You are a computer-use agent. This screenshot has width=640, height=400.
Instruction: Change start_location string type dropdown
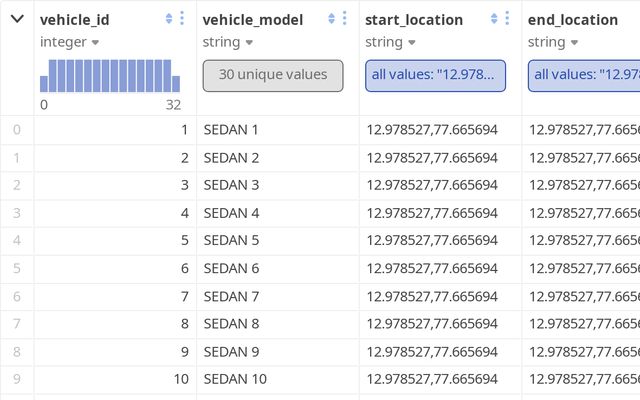(x=389, y=42)
